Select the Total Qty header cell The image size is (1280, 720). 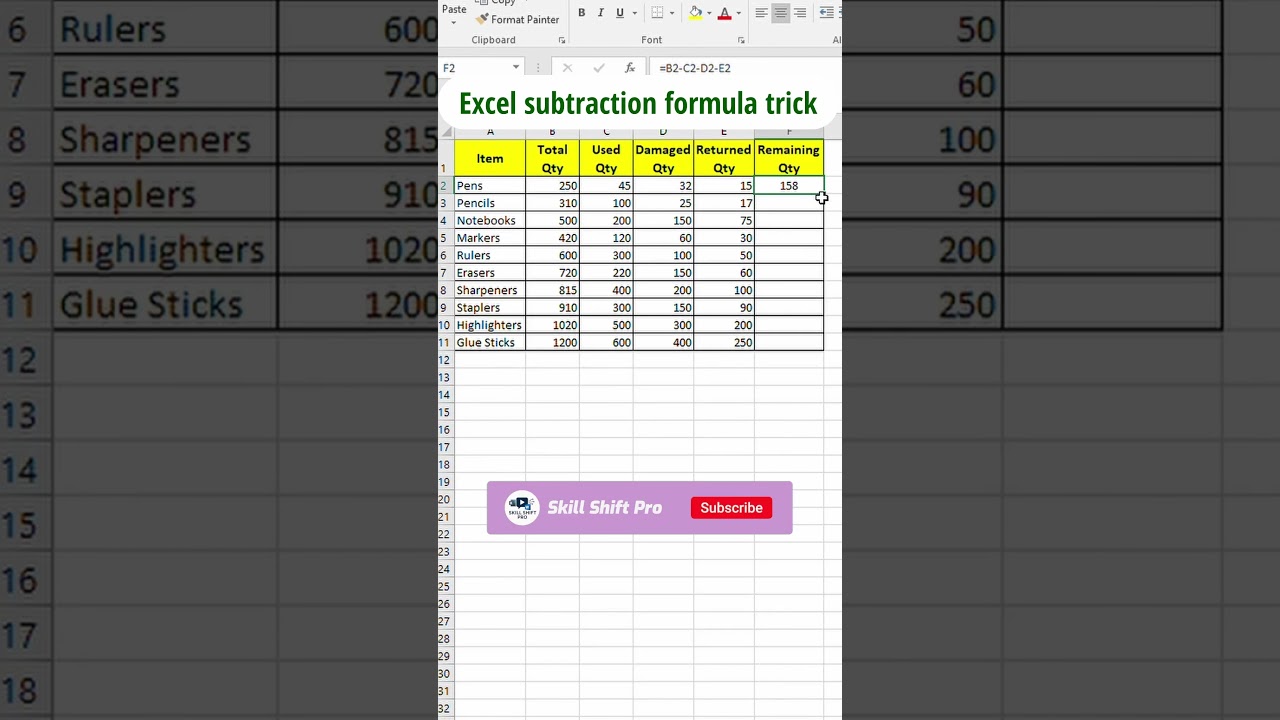[552, 158]
